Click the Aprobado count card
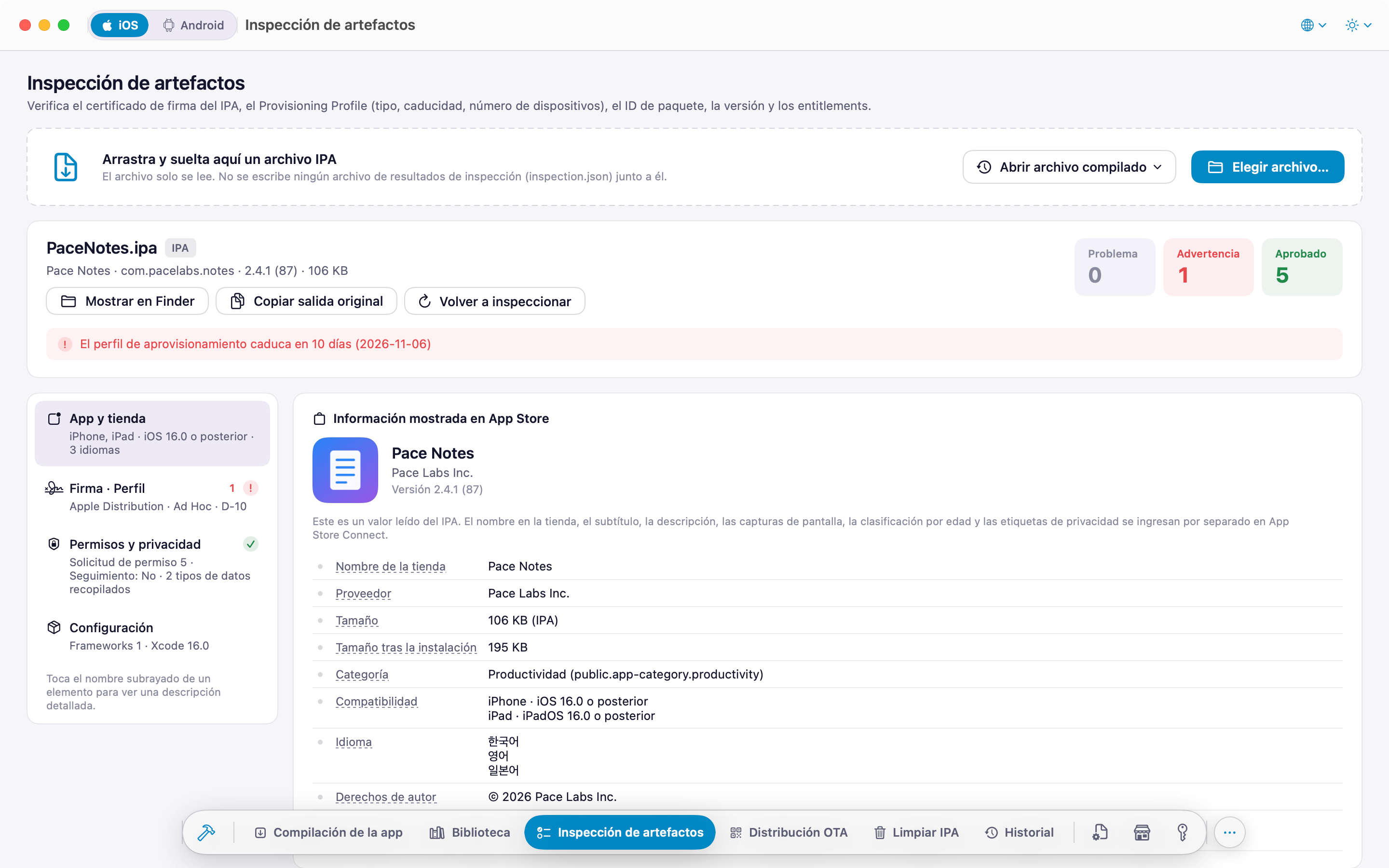 [x=1302, y=267]
